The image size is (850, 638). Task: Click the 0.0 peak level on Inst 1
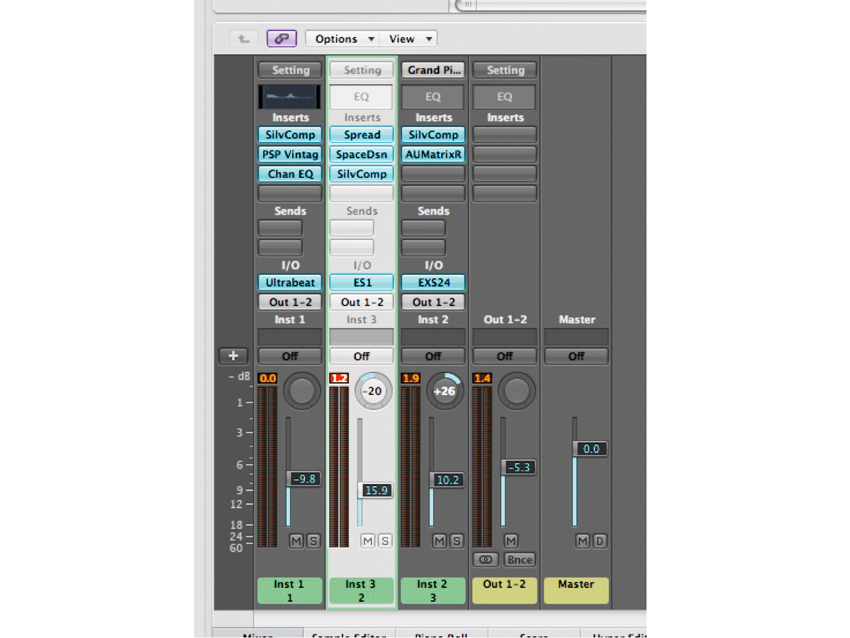(x=268, y=378)
